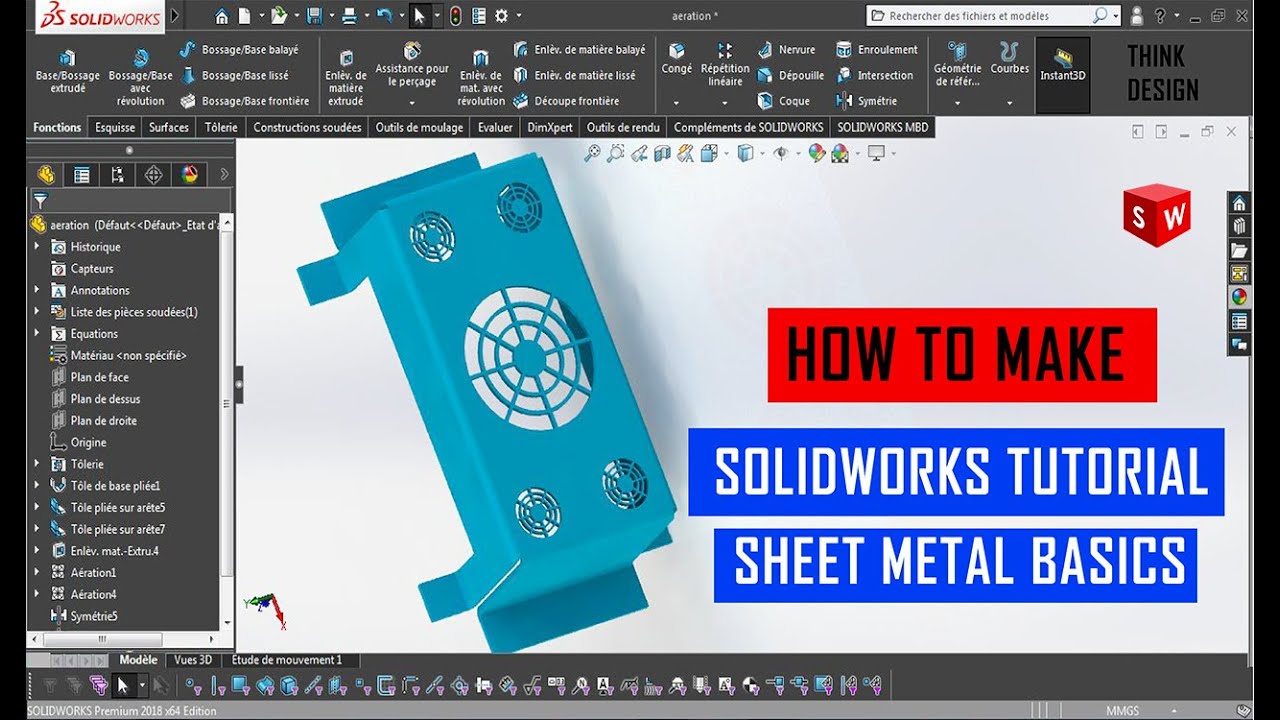
Task: Activate the Intersection tool
Action: 874,75
